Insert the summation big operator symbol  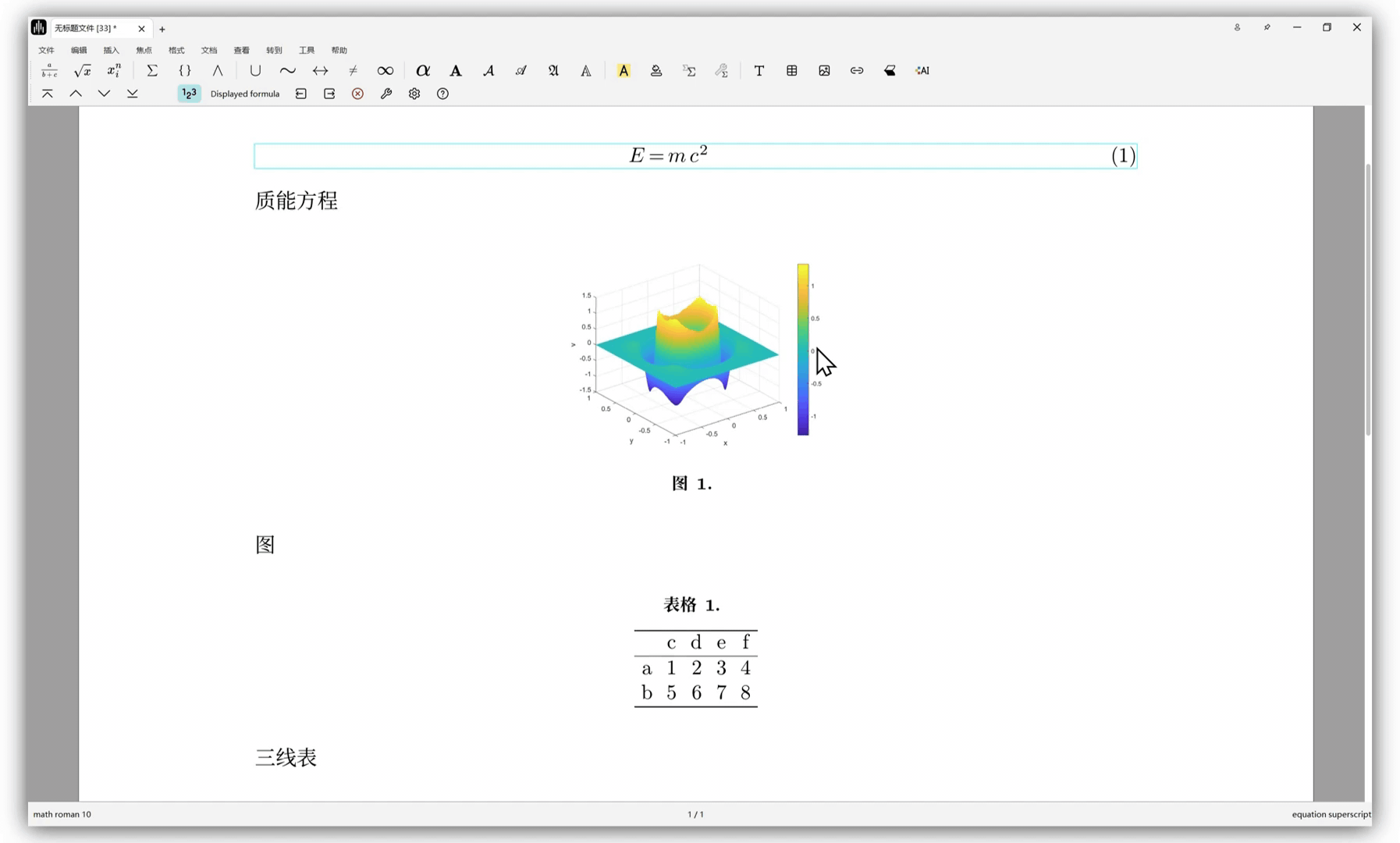(x=152, y=71)
